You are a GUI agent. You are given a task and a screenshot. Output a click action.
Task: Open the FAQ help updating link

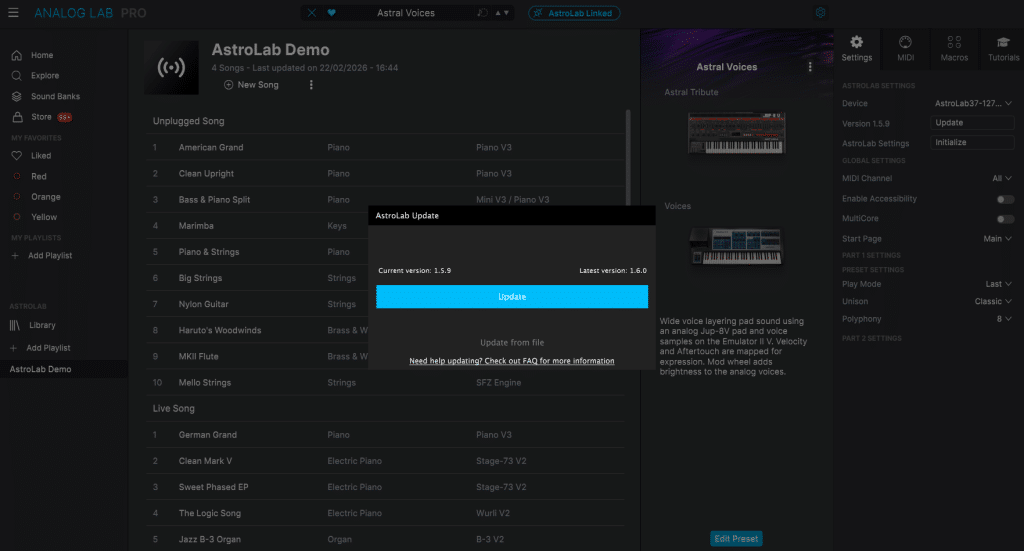[511, 361]
